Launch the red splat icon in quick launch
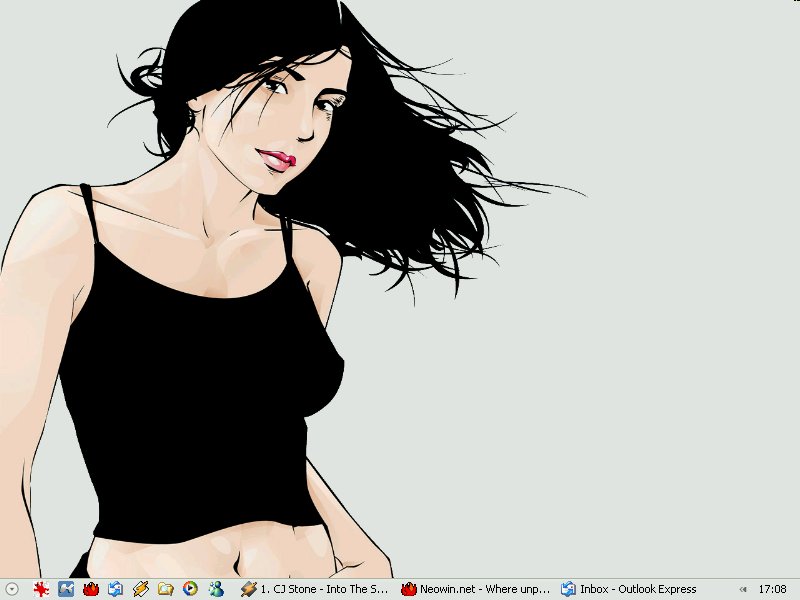The height and width of the screenshot is (600, 800). (x=41, y=589)
